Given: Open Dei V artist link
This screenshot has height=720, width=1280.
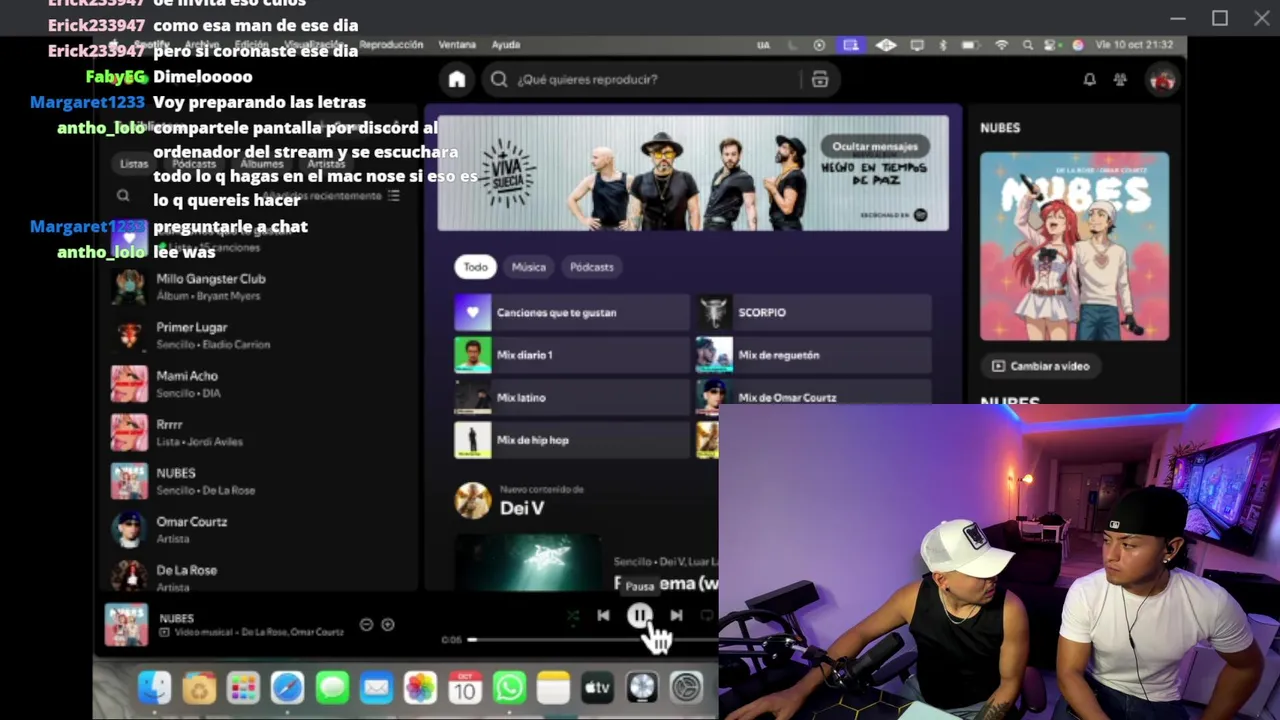Looking at the screenshot, I should tap(522, 508).
